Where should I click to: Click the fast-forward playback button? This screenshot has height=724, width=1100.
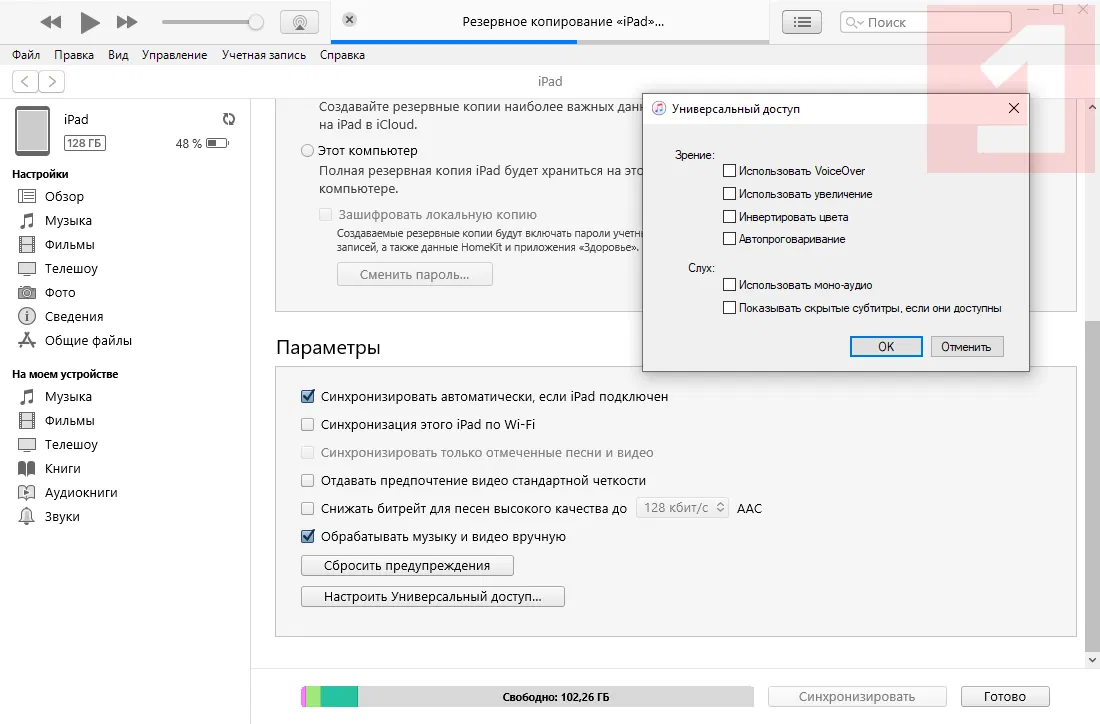tap(127, 22)
